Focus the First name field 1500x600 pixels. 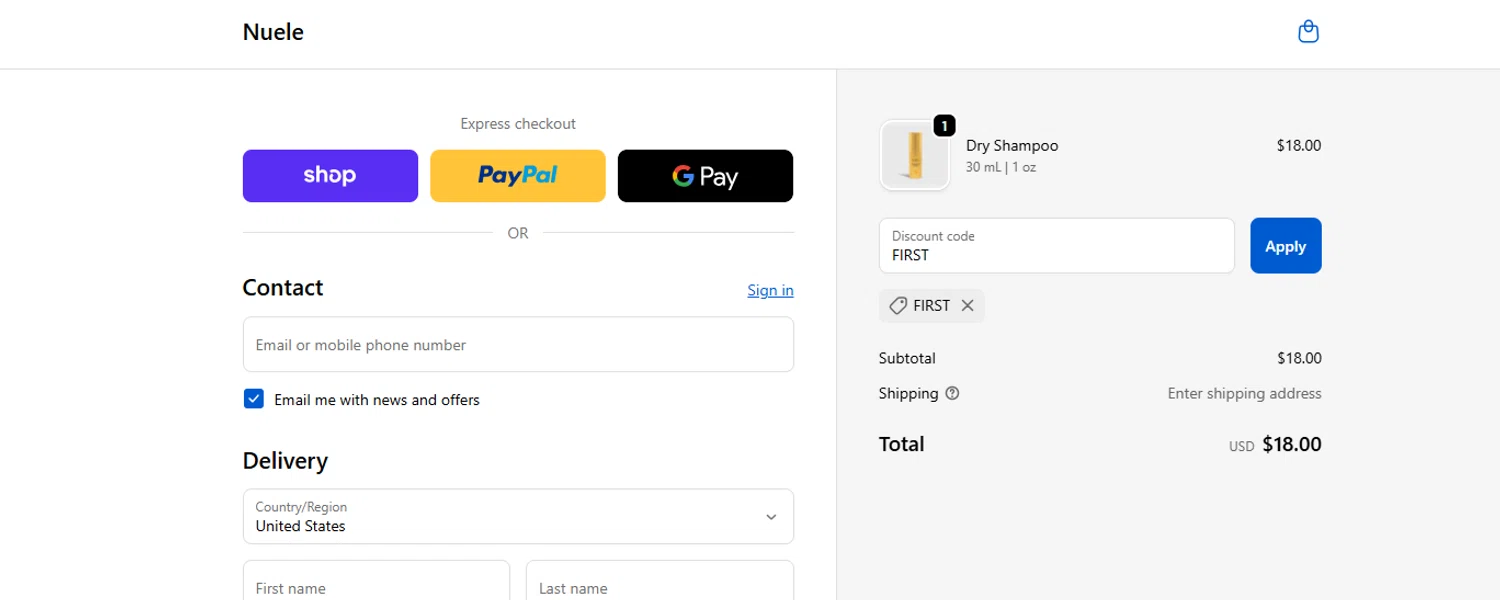click(376, 581)
